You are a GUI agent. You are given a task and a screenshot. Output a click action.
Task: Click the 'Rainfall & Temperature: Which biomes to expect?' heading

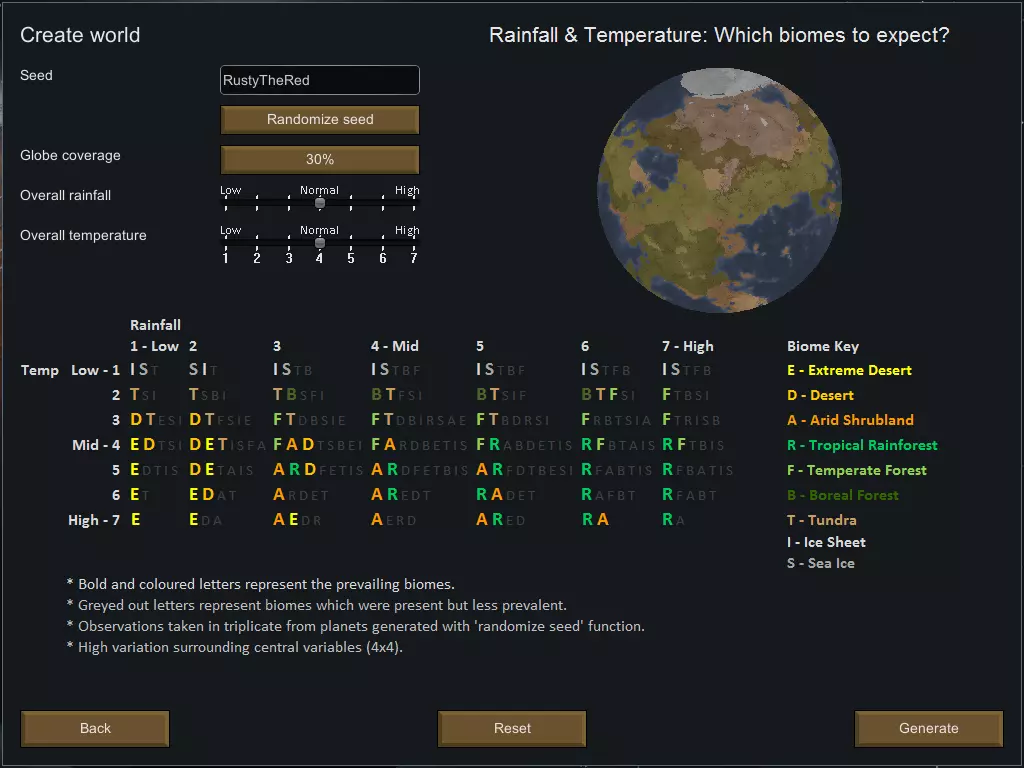719,35
